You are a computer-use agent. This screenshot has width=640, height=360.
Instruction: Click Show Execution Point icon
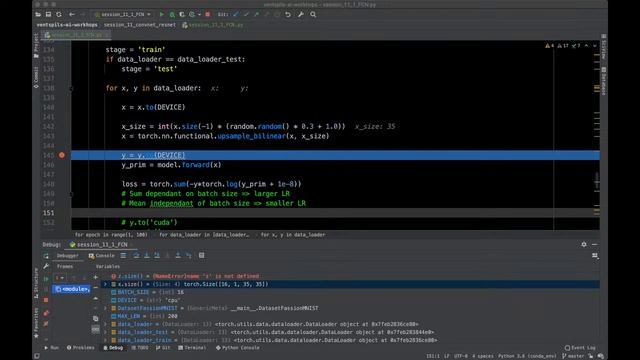click(123, 256)
